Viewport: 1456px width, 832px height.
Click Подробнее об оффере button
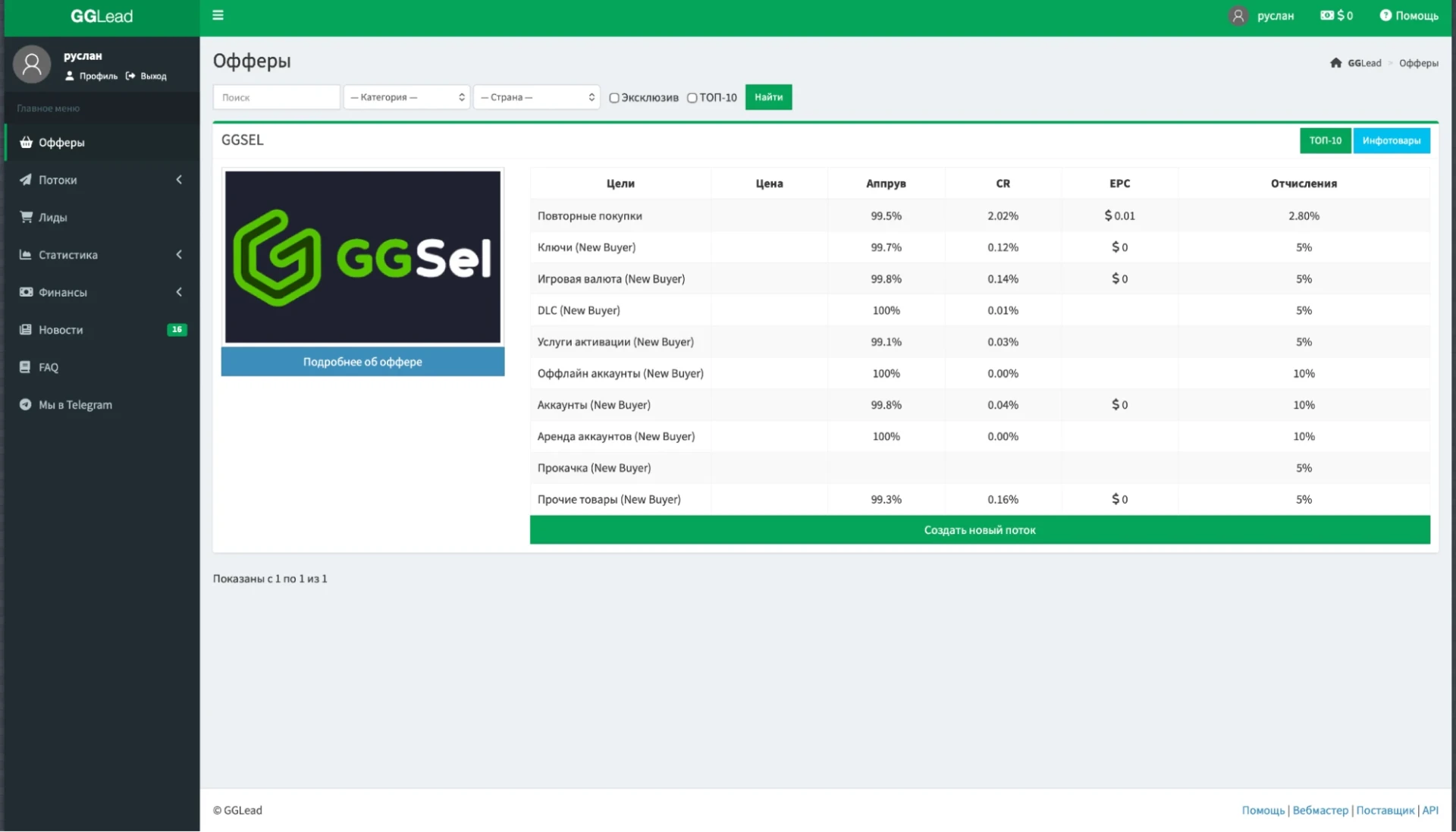pos(362,362)
